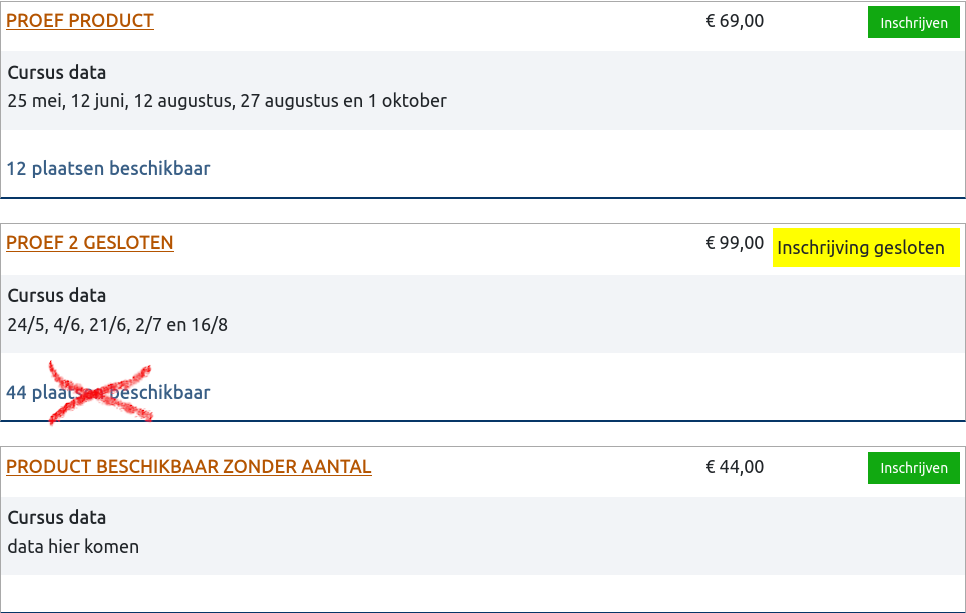Click the € 99,00 price
The height and width of the screenshot is (613, 966).
click(x=734, y=242)
